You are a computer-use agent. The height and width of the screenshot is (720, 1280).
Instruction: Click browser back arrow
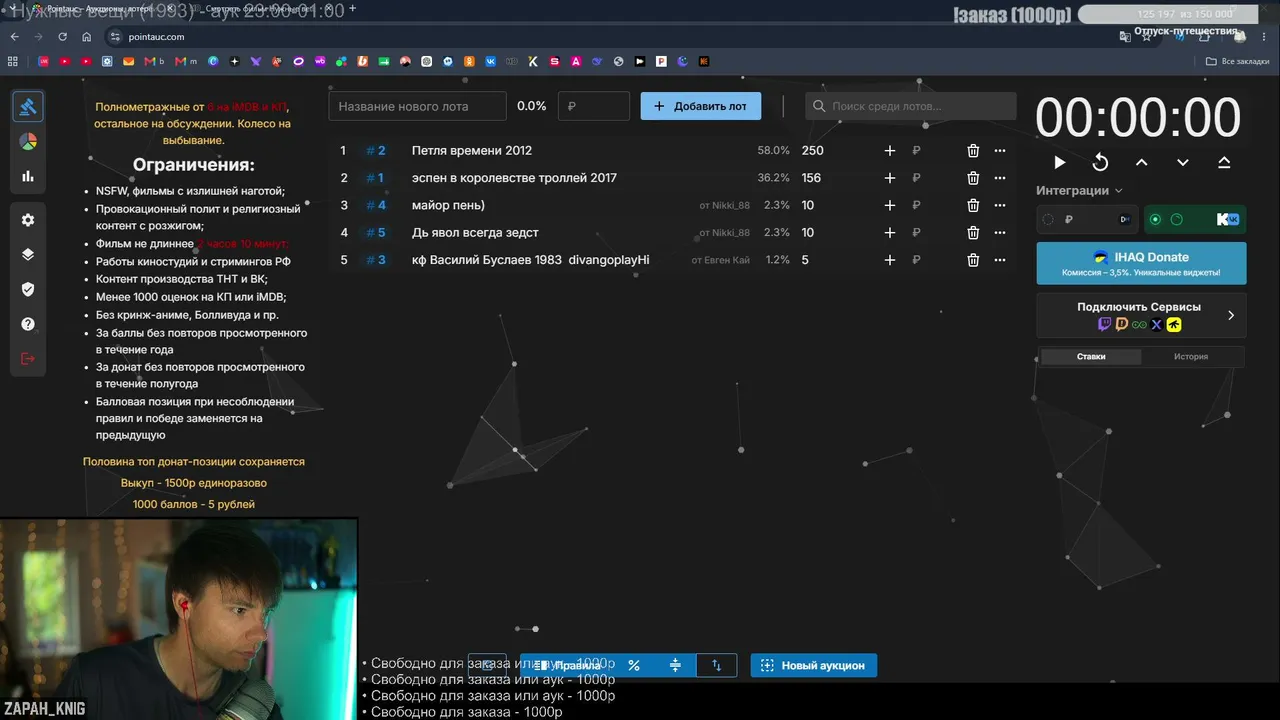pos(14,37)
